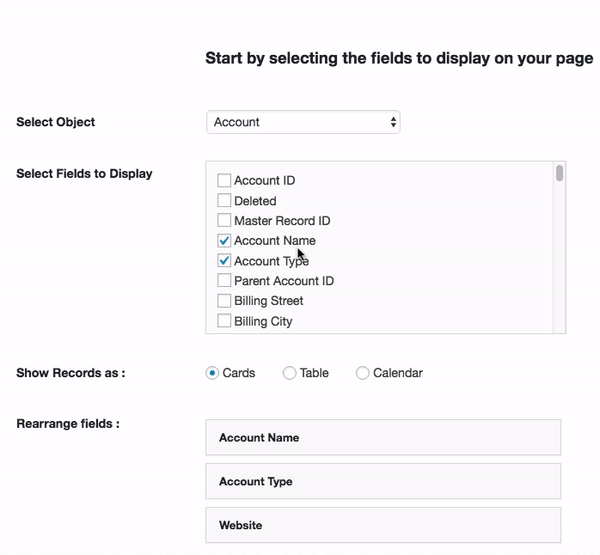Click the Billing City label text
The width and height of the screenshot is (600, 555).
[x=263, y=322]
